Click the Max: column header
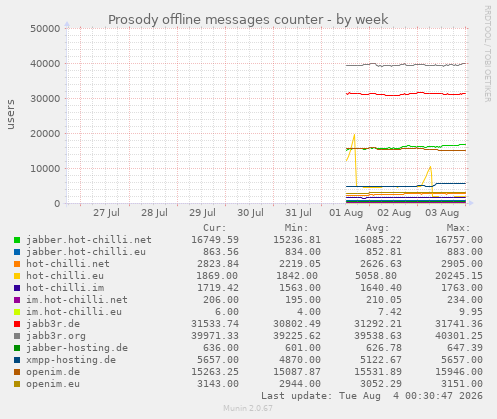Viewport: 497px width, 419px height. tap(458, 228)
